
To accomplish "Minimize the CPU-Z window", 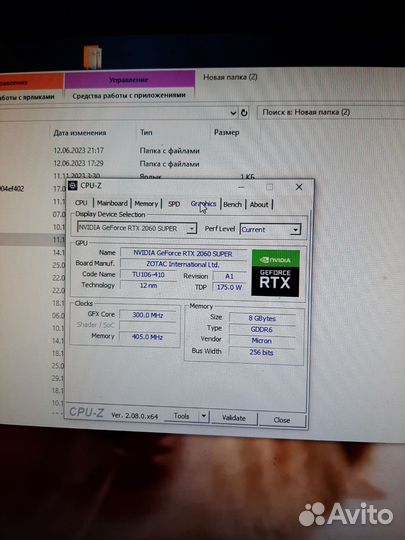I will coord(241,187).
